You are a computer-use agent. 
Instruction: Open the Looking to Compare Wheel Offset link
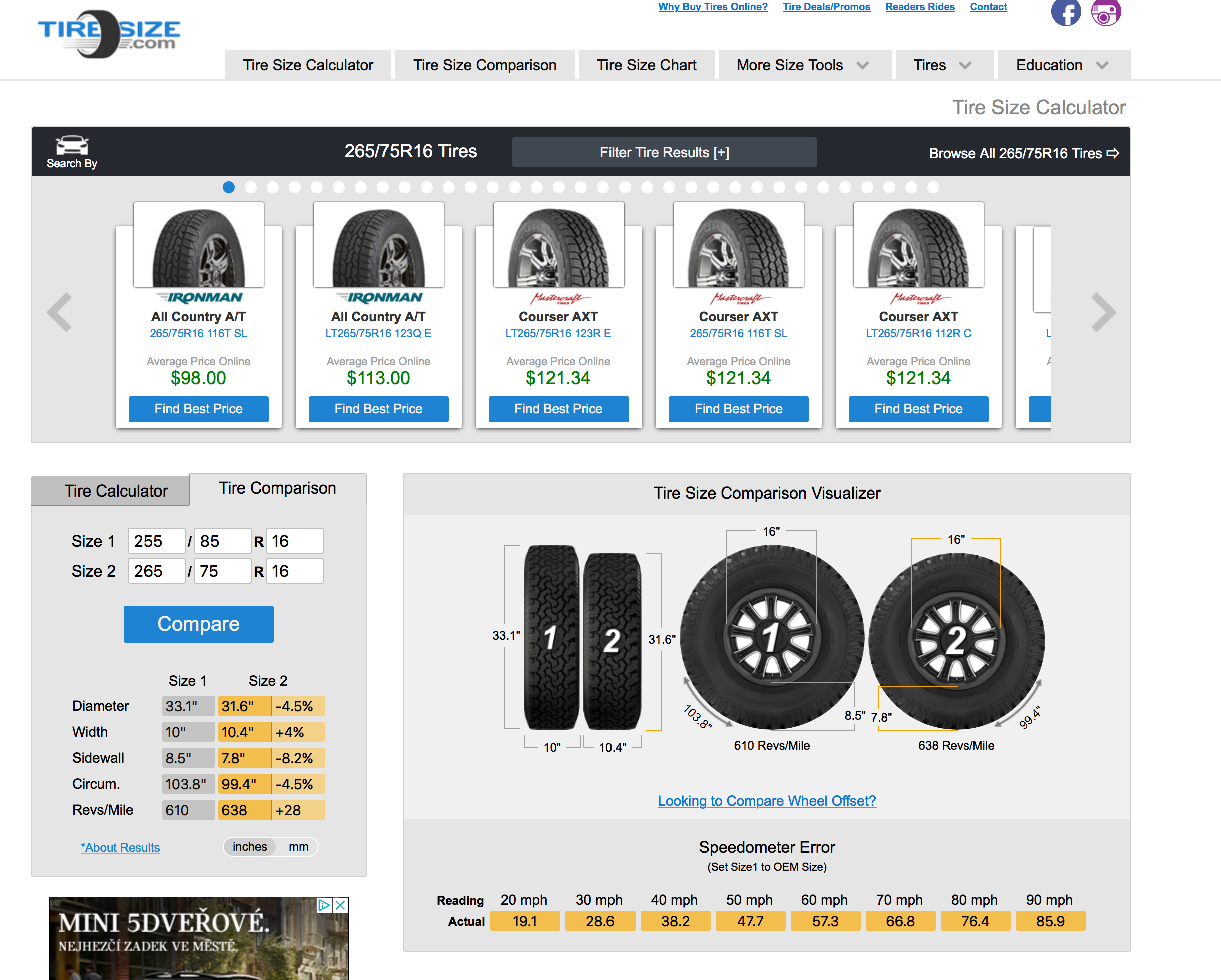coord(766,800)
